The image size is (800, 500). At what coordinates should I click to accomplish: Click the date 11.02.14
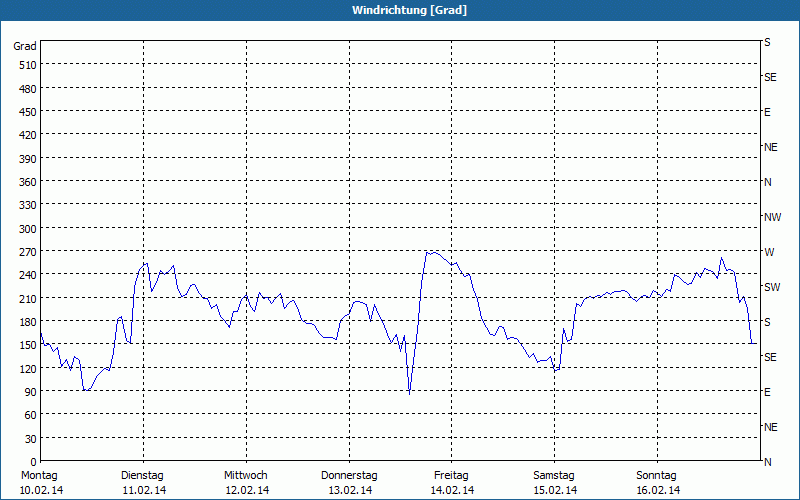pos(144,491)
